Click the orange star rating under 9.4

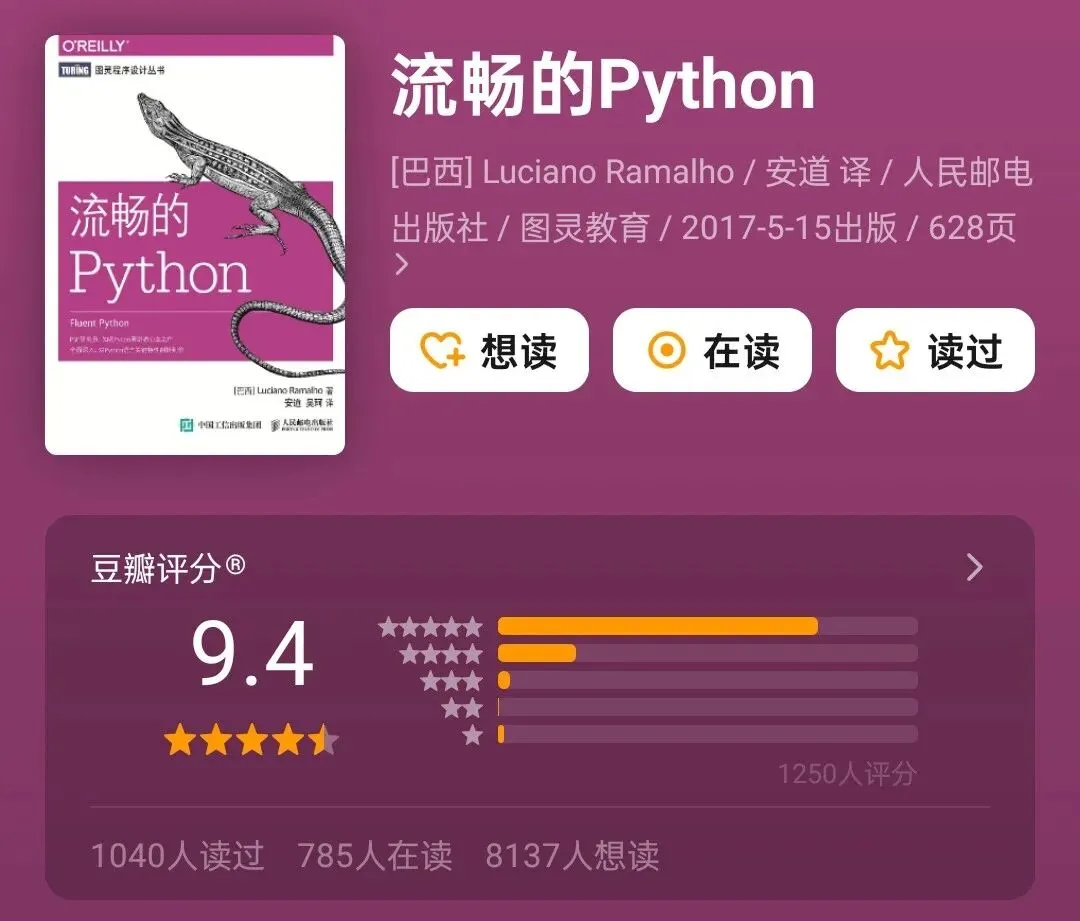click(x=251, y=740)
